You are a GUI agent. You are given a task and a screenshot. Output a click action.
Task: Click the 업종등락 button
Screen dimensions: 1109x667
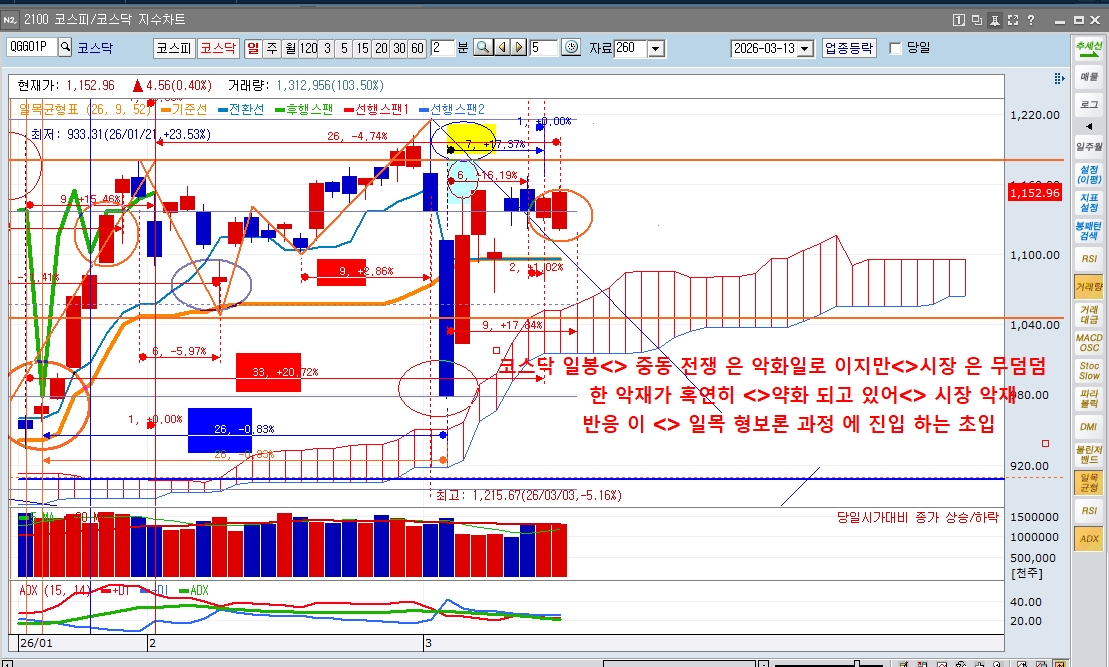(849, 47)
